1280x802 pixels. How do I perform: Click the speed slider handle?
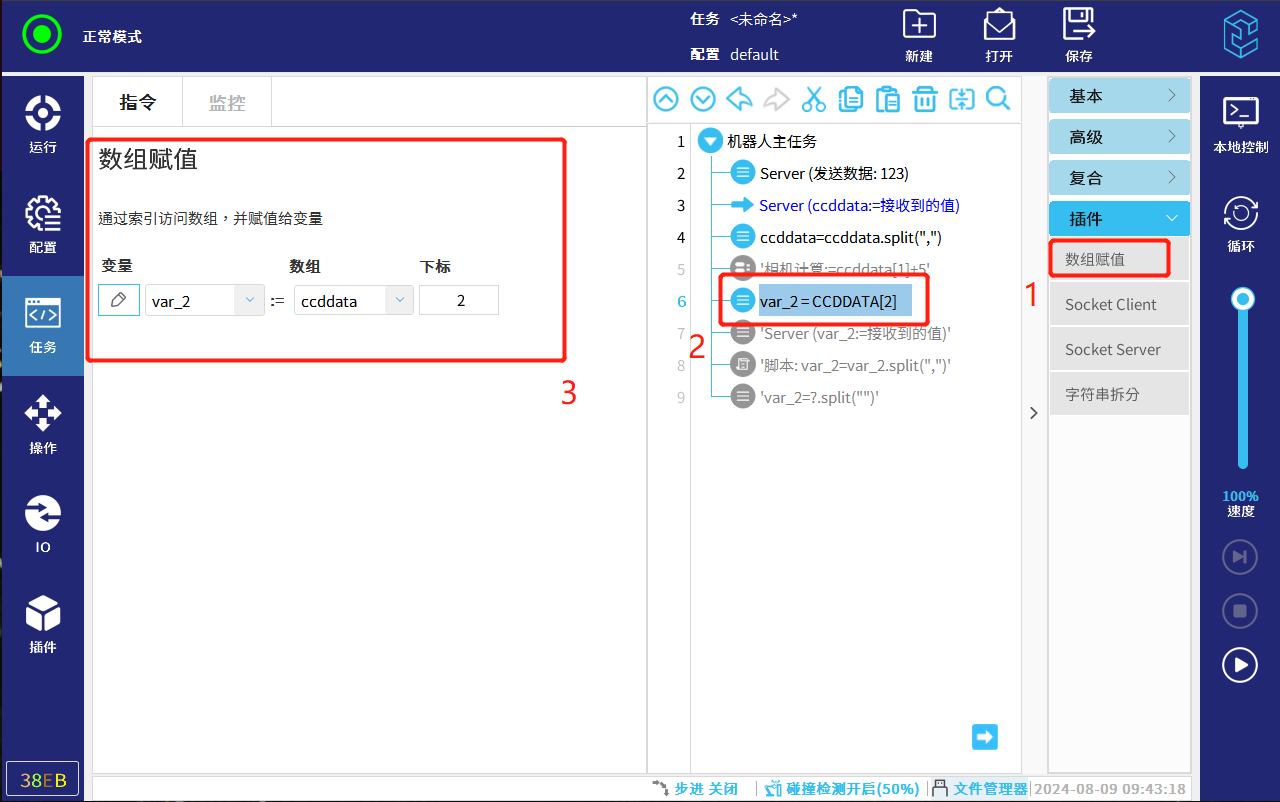(1243, 298)
